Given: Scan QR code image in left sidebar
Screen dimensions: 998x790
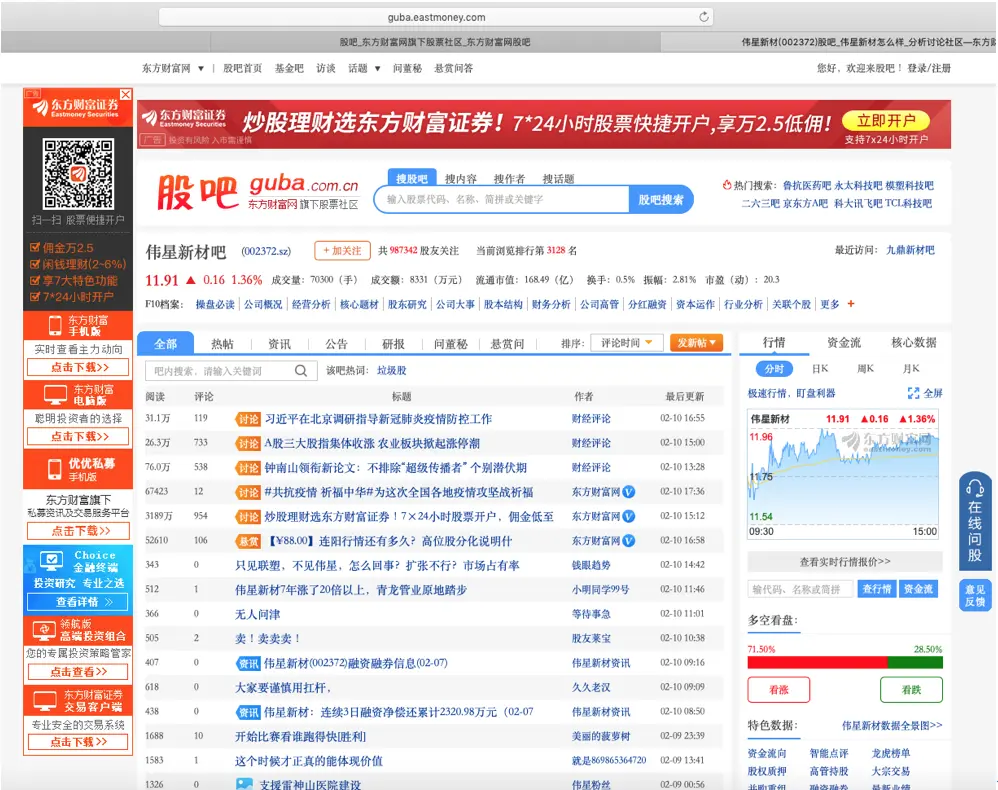Looking at the screenshot, I should point(78,174).
